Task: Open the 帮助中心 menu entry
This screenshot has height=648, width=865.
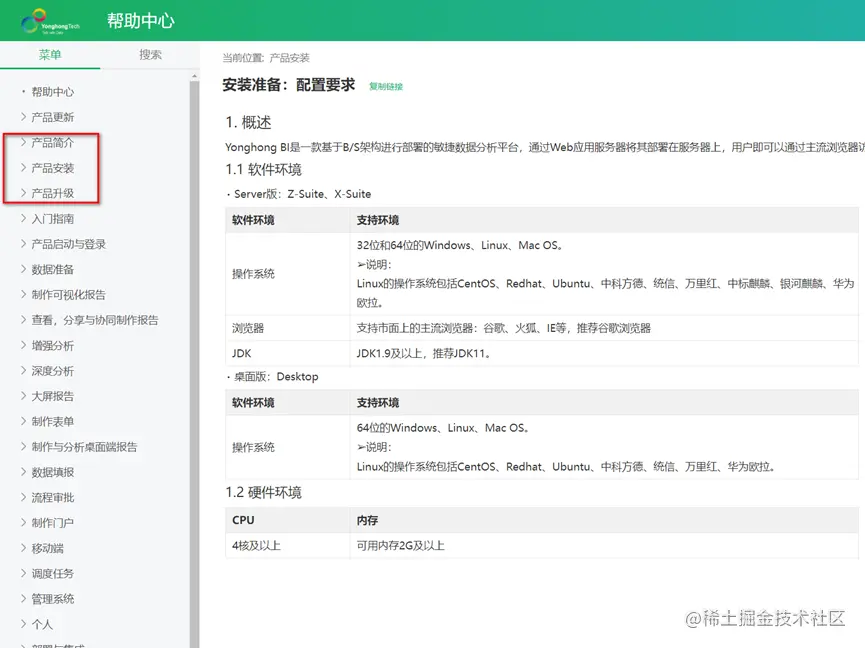Action: point(52,92)
